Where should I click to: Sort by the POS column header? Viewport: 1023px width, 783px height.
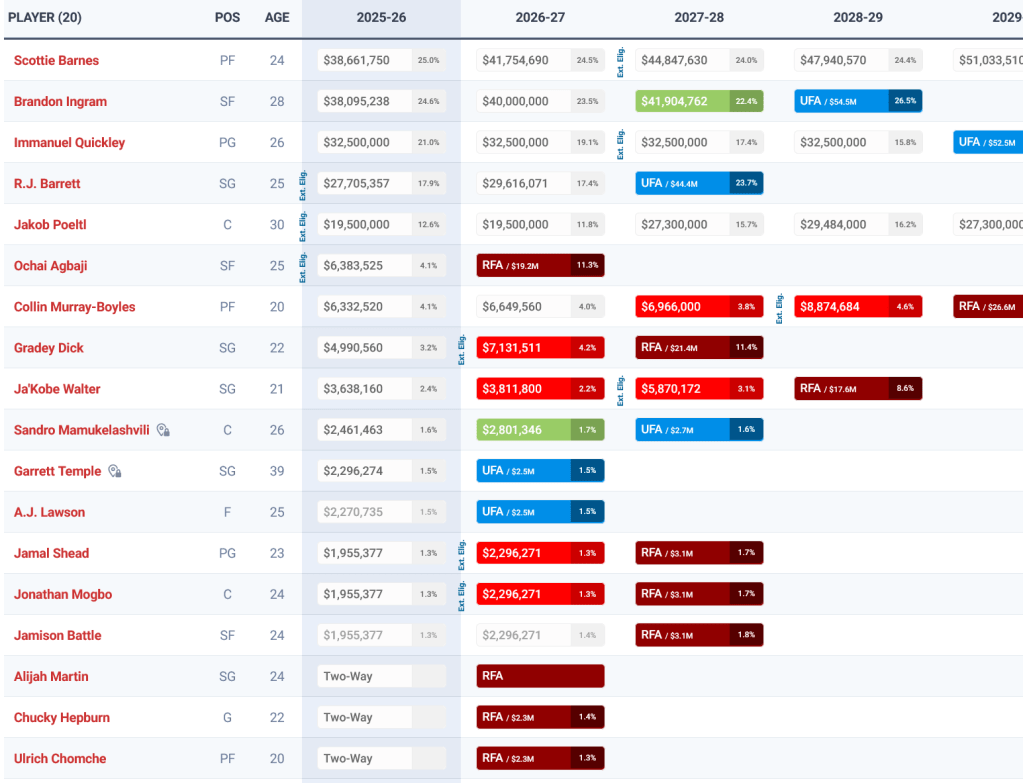pyautogui.click(x=227, y=18)
